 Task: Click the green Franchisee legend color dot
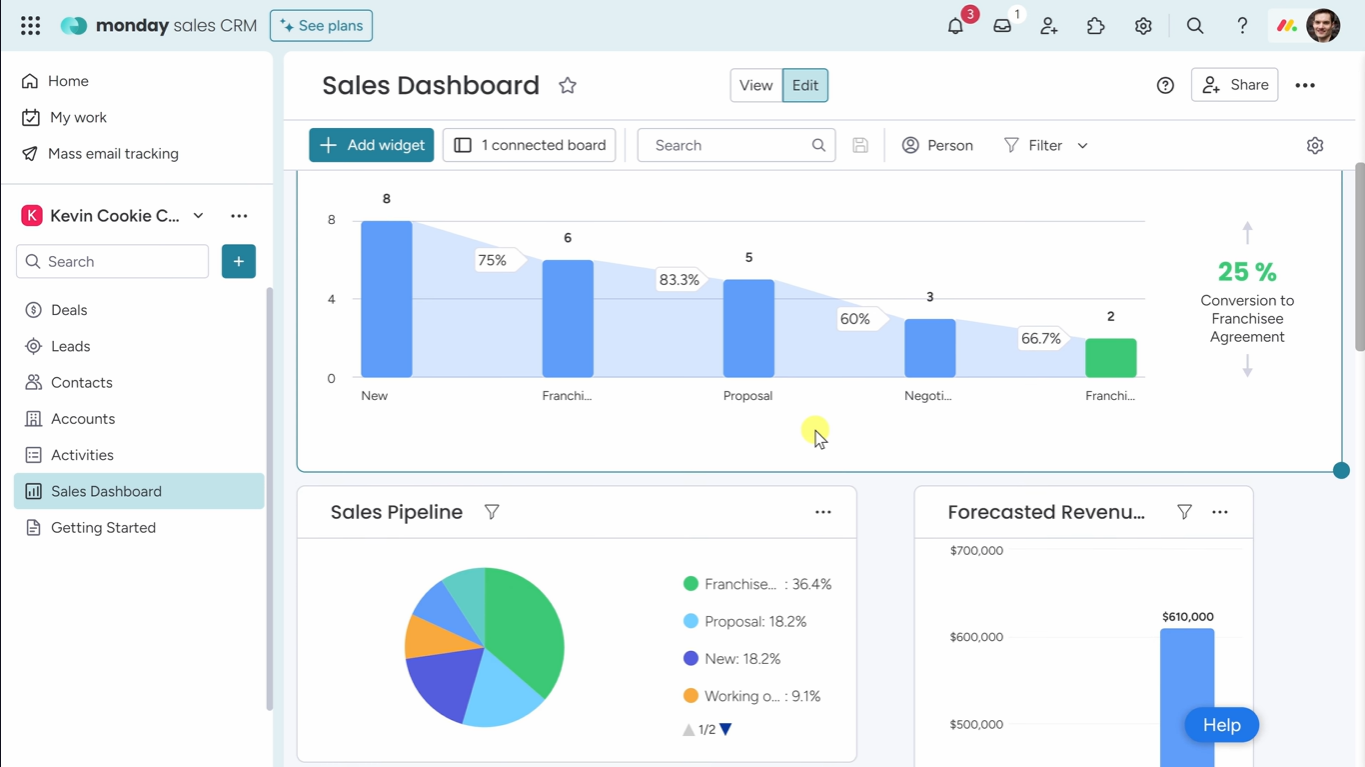(689, 583)
